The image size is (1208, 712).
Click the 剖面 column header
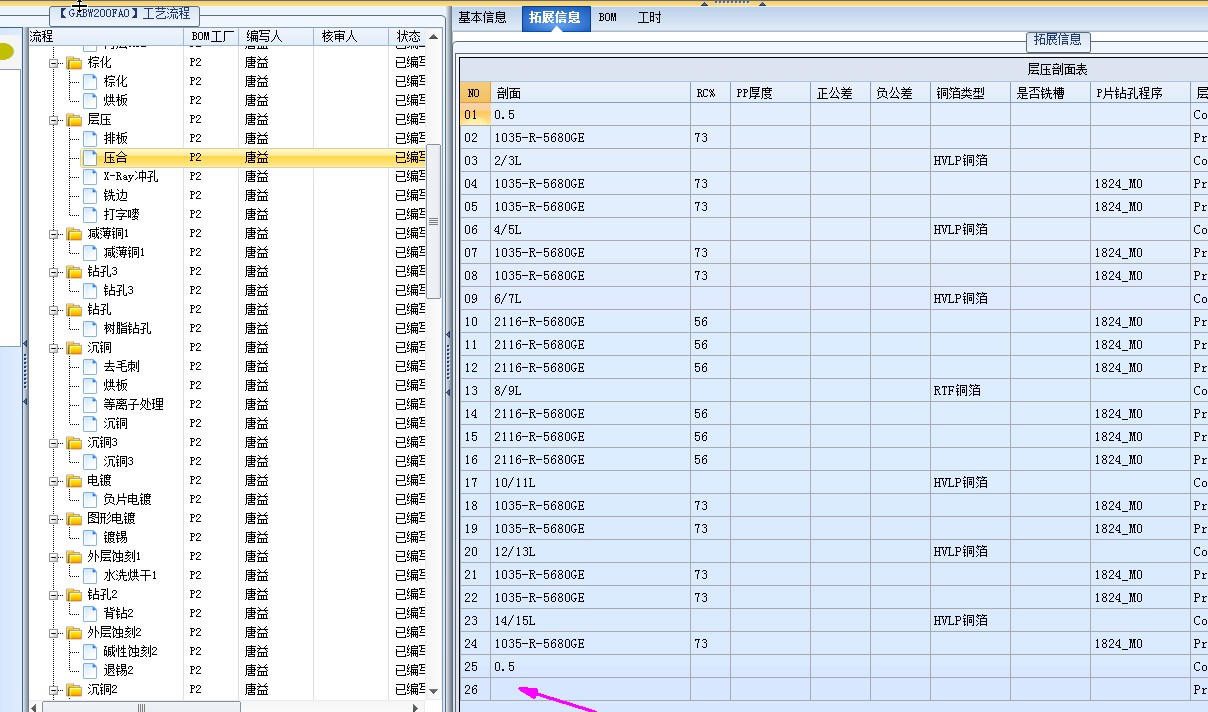590,93
